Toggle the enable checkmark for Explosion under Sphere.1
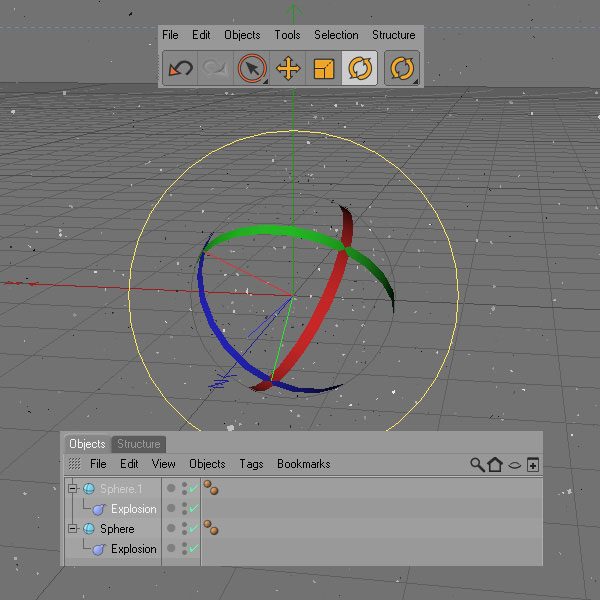The image size is (600, 600). [194, 508]
